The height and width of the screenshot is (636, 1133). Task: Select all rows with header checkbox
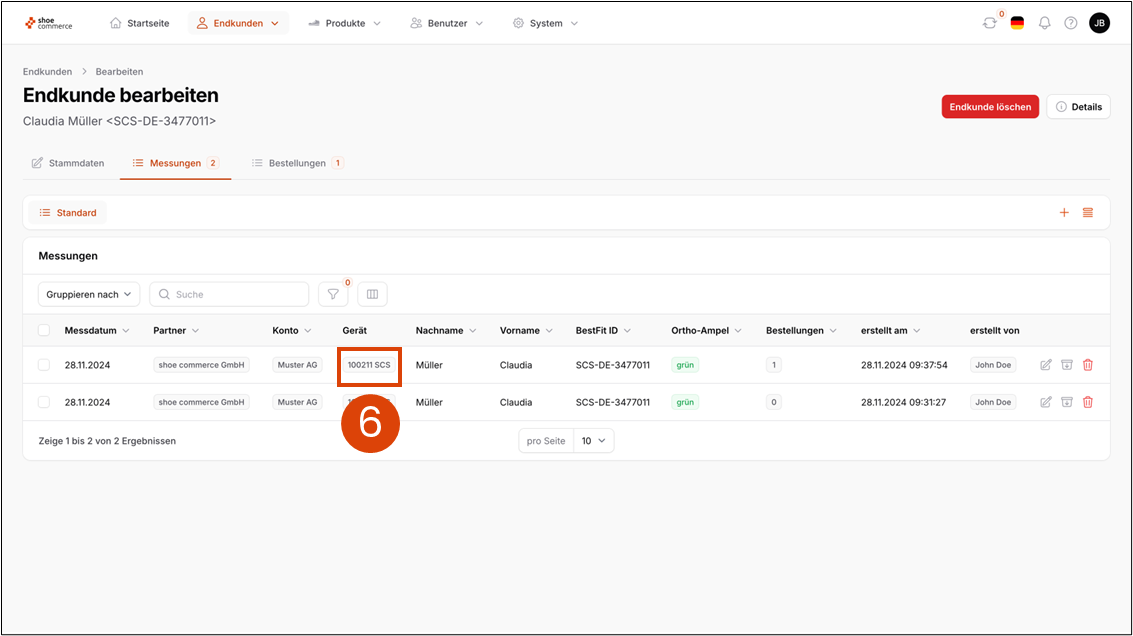pyautogui.click(x=44, y=331)
